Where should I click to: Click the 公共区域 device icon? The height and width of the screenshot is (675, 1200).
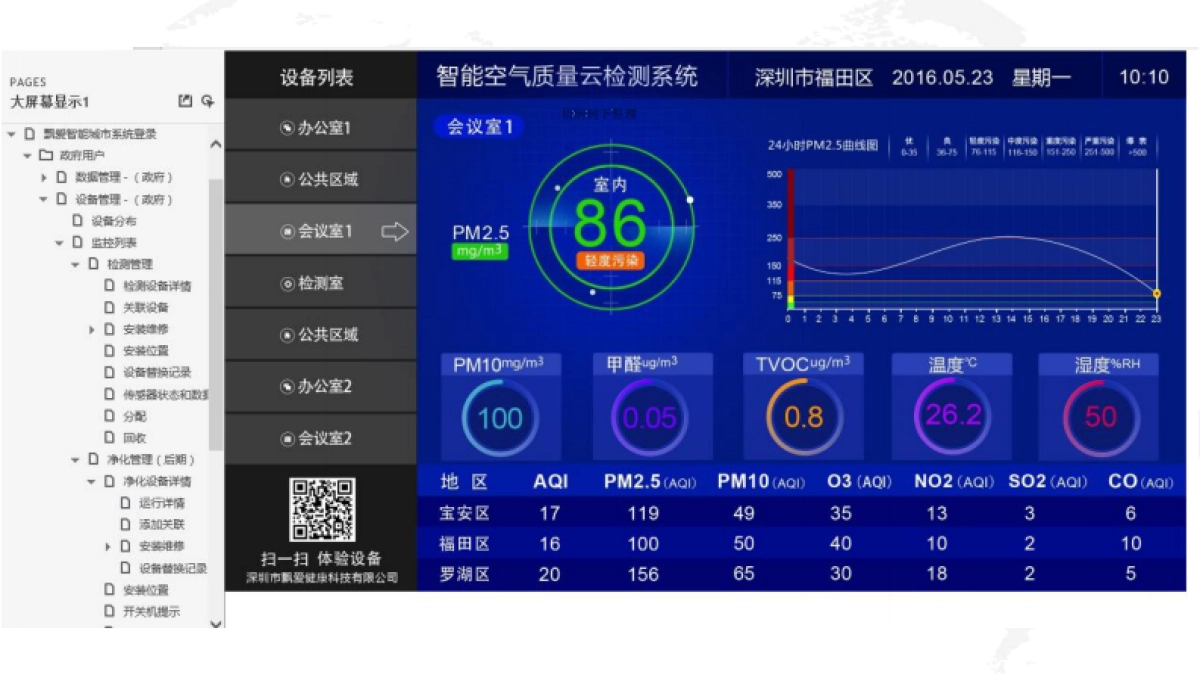pos(285,178)
